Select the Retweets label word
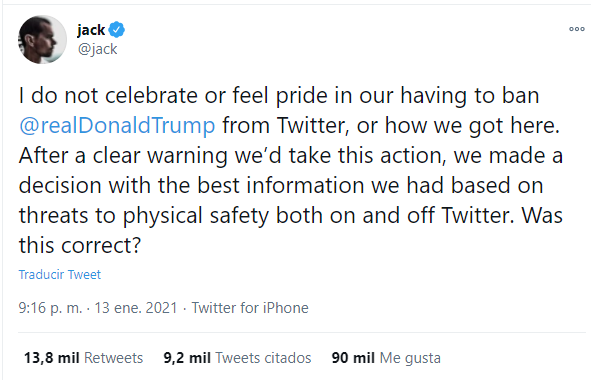 coord(113,357)
